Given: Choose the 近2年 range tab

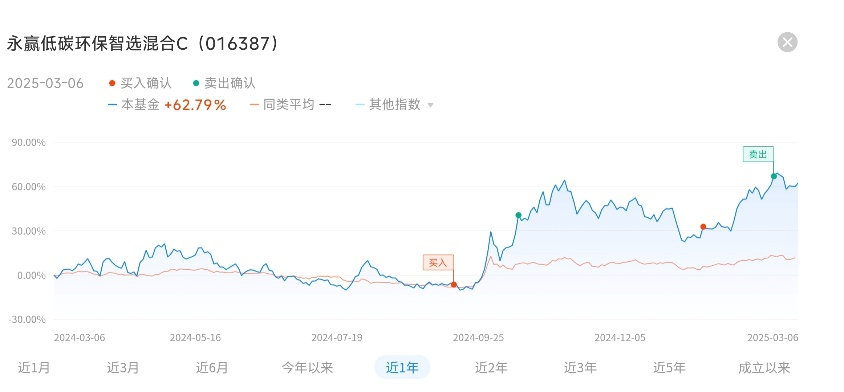Looking at the screenshot, I should (491, 368).
